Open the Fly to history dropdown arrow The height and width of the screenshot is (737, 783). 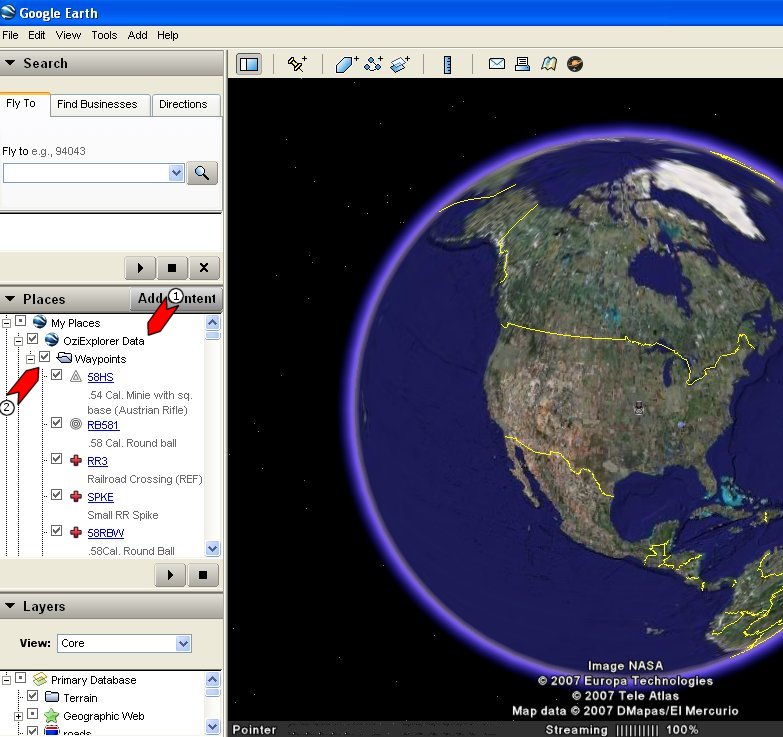(176, 173)
